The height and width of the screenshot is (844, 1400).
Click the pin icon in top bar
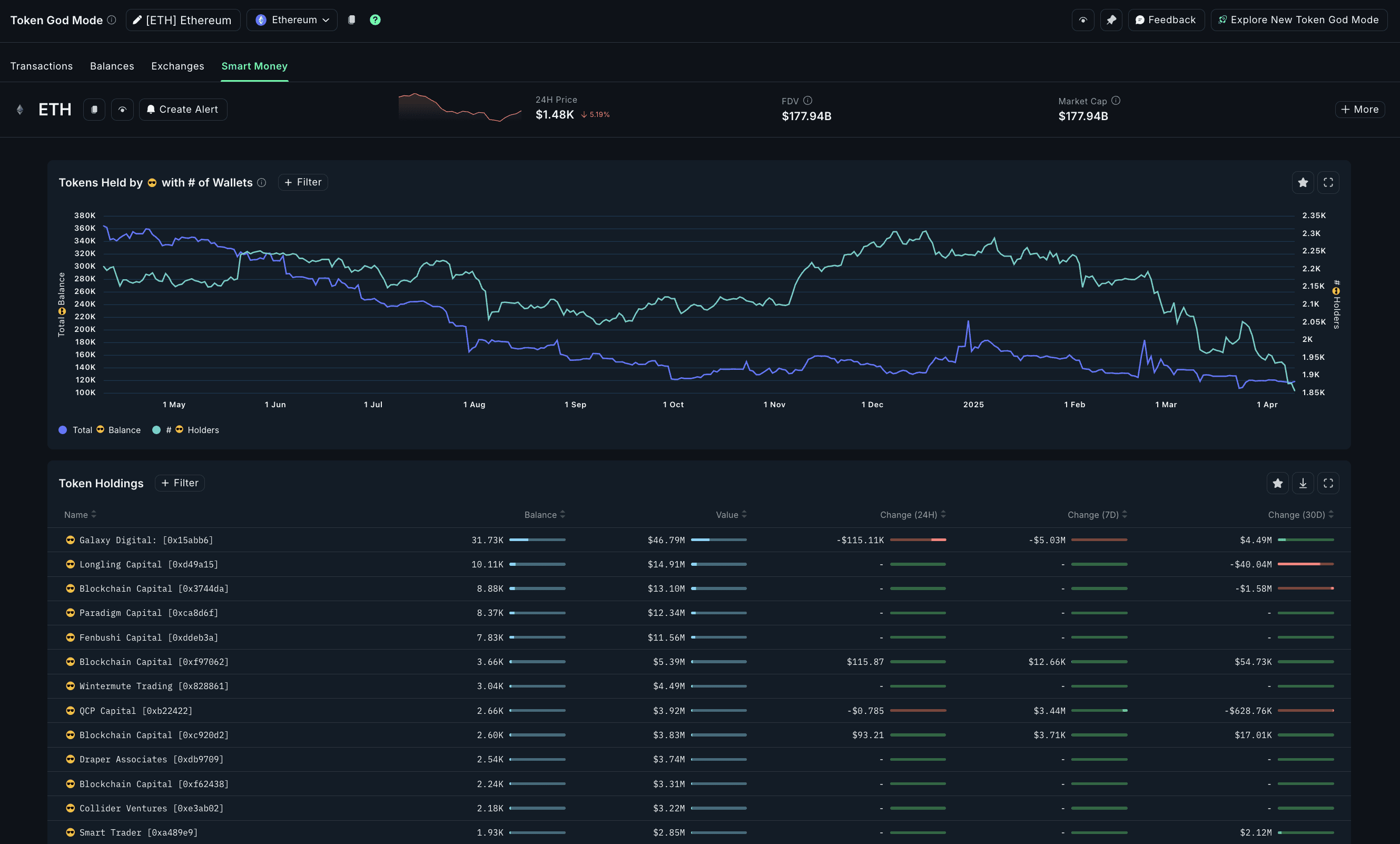(1111, 20)
